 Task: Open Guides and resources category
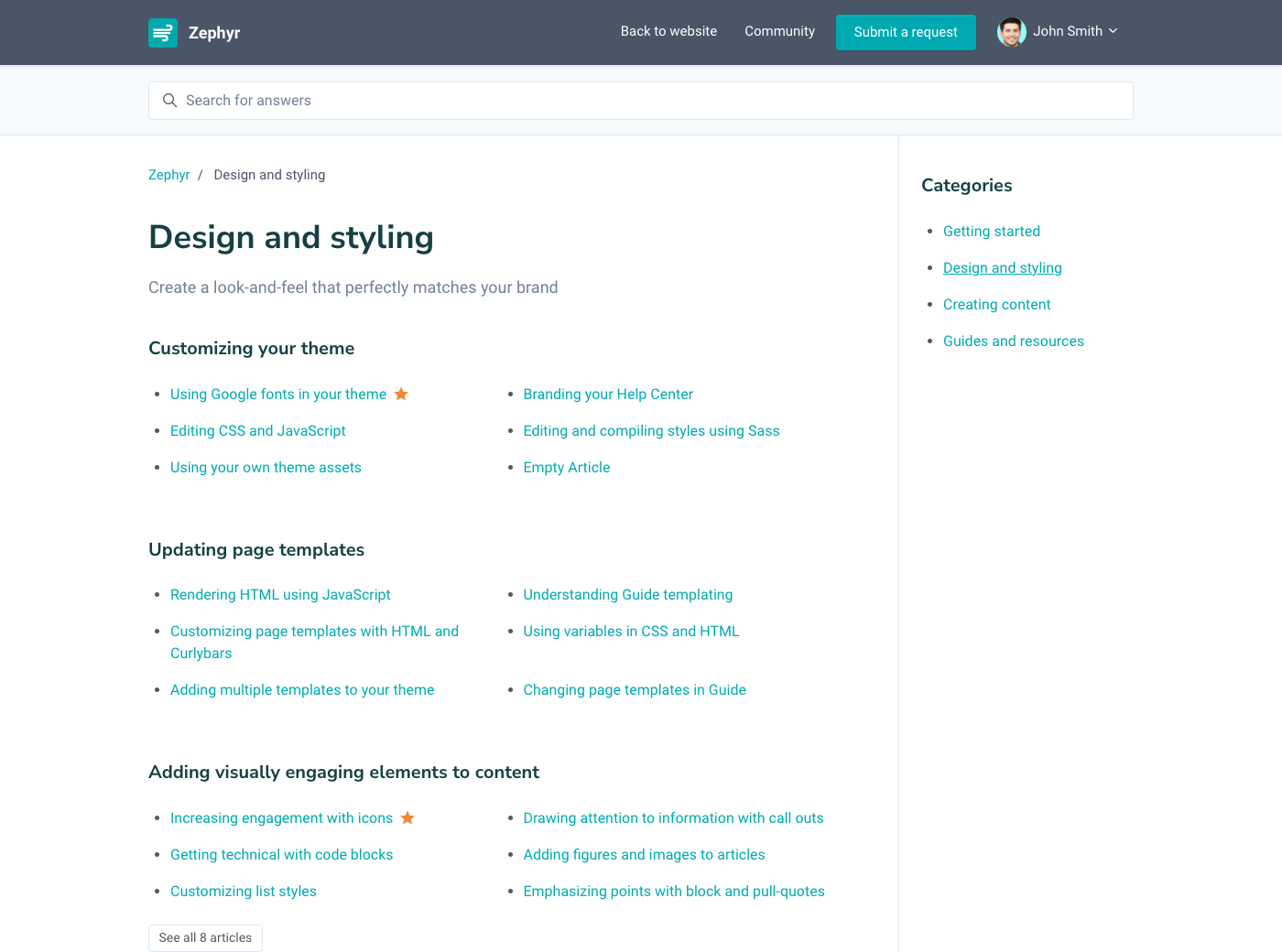pos(1013,341)
